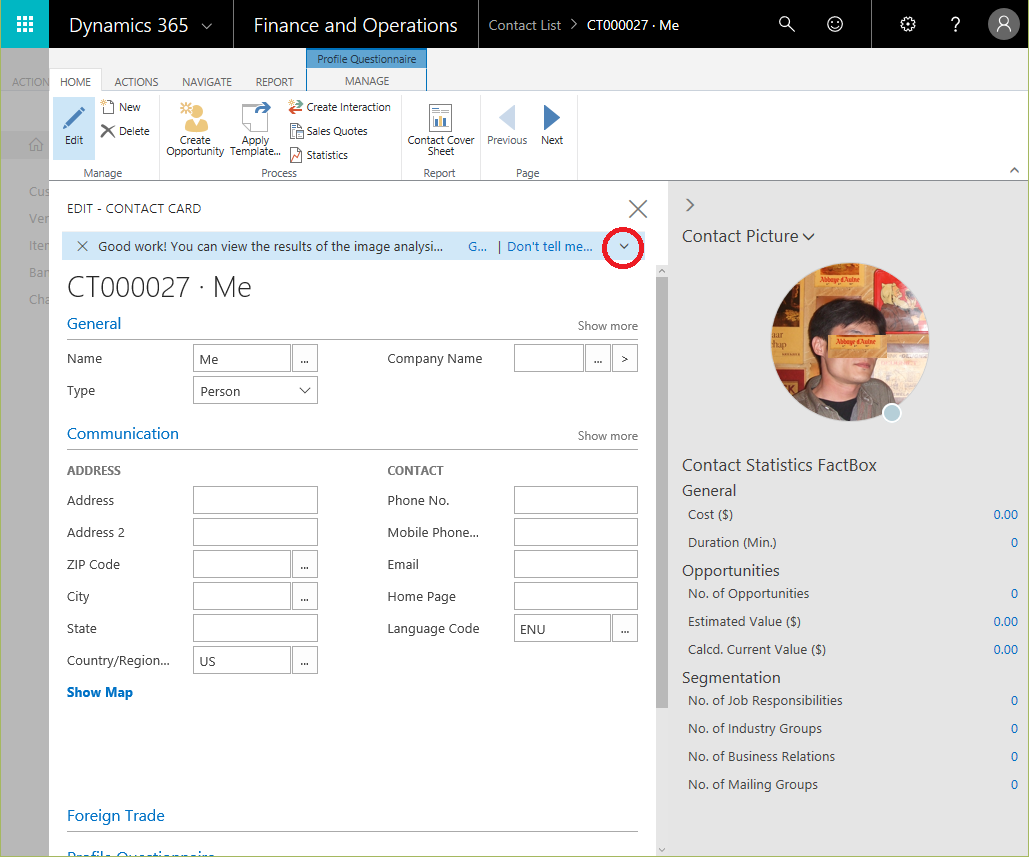Screen dimensions: 1029x857
Task: Click the contact picture thumbnail
Action: [849, 342]
